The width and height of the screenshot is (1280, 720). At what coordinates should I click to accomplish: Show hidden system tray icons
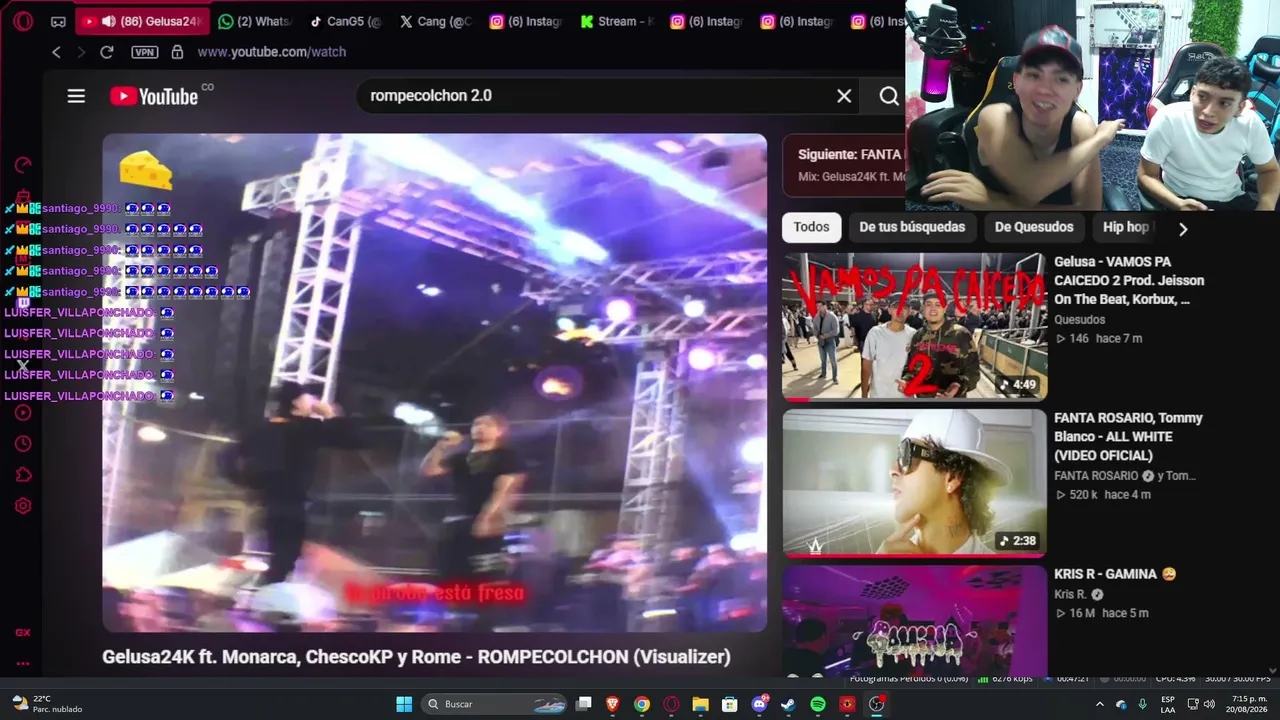[1100, 704]
